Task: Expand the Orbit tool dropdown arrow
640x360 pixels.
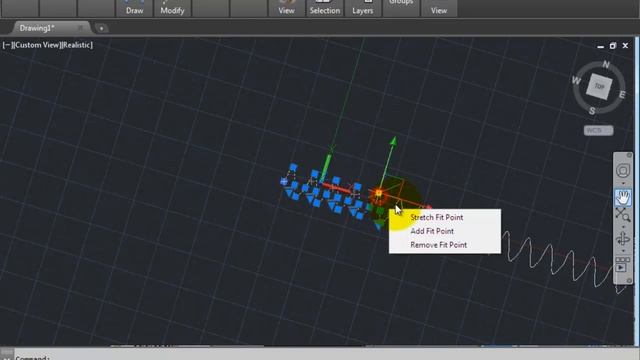Action: 623,251
